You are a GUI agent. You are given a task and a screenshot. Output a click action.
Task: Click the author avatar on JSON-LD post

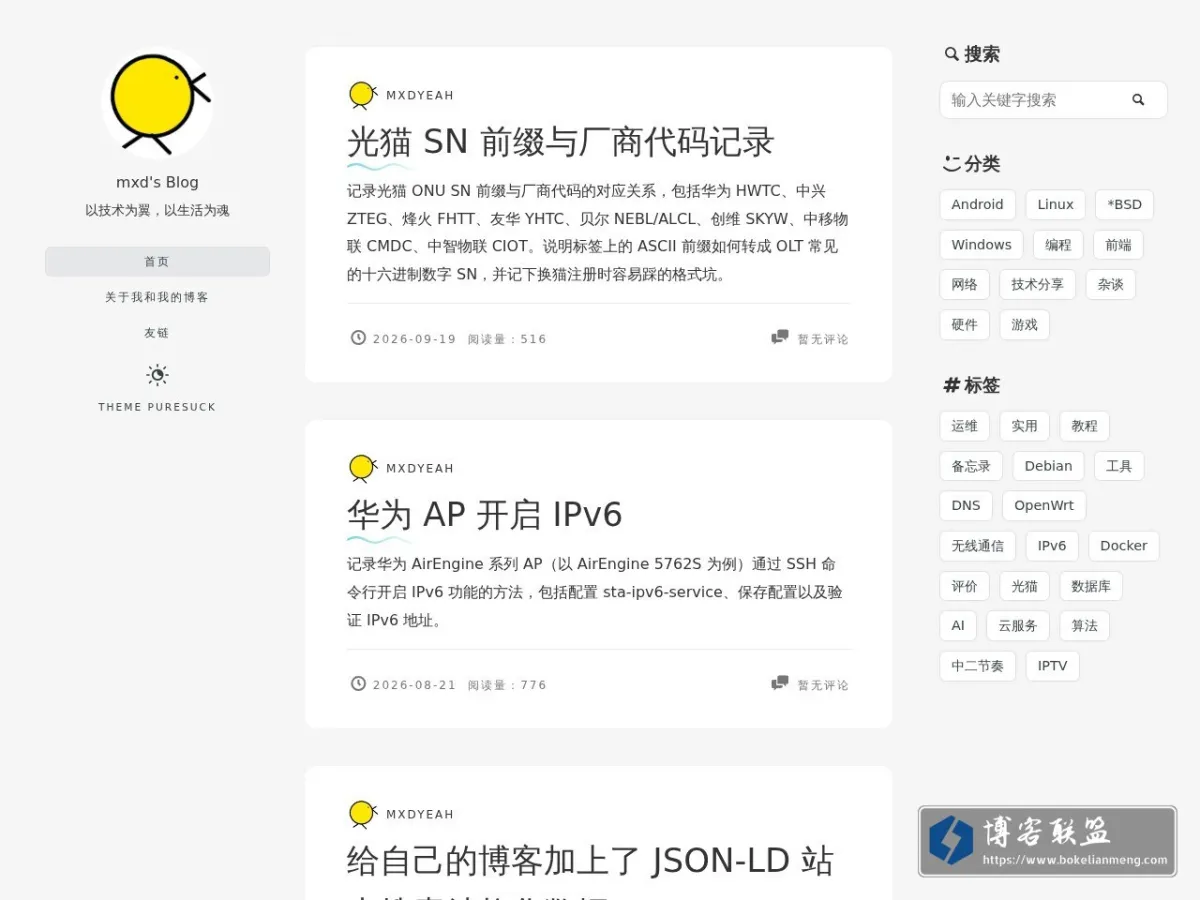point(362,814)
